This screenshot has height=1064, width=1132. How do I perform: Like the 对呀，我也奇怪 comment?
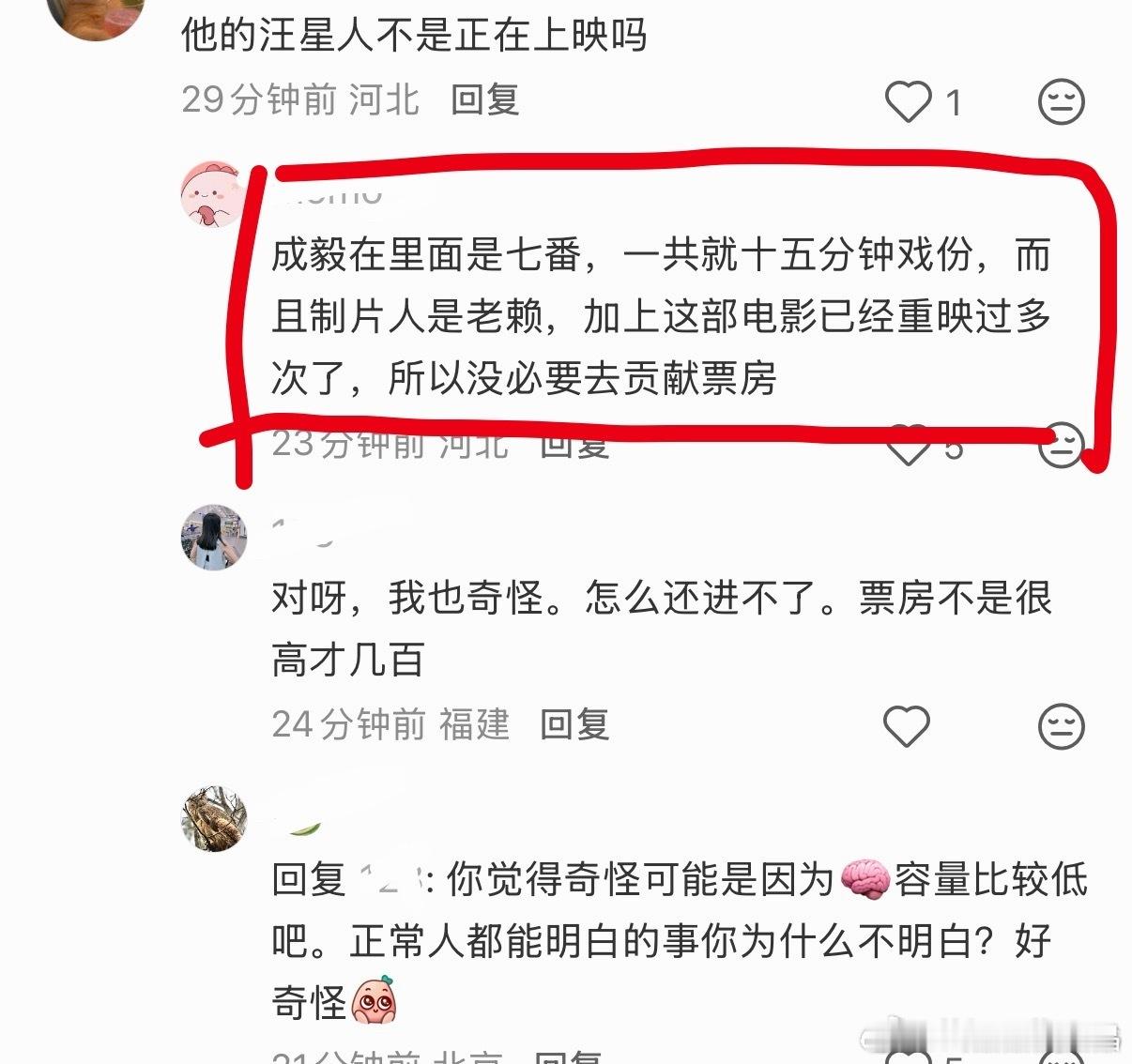click(x=907, y=725)
